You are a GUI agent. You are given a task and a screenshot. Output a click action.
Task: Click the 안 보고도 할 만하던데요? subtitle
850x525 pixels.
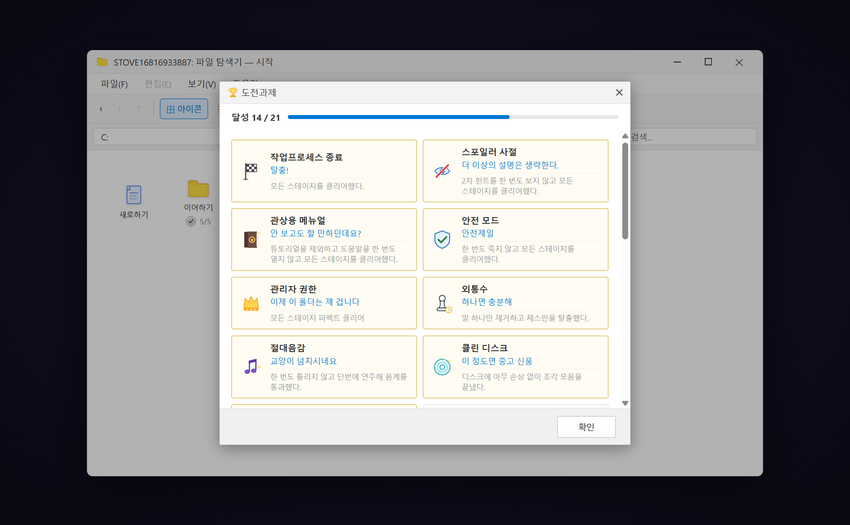[315, 233]
